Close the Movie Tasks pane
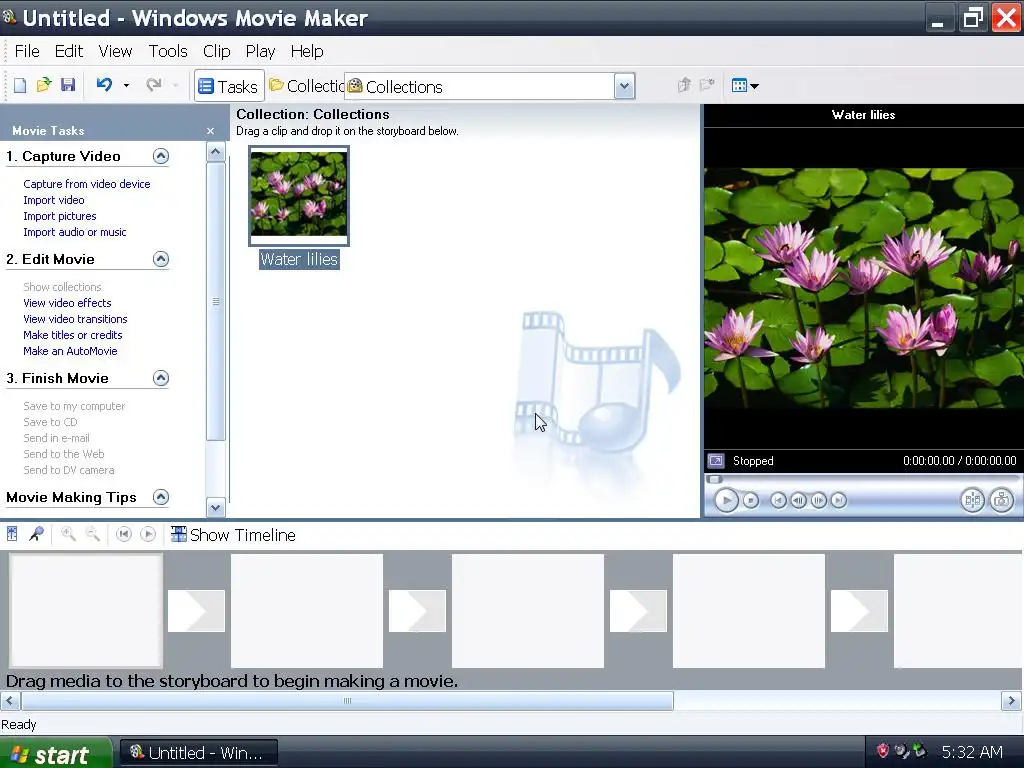 coord(210,131)
